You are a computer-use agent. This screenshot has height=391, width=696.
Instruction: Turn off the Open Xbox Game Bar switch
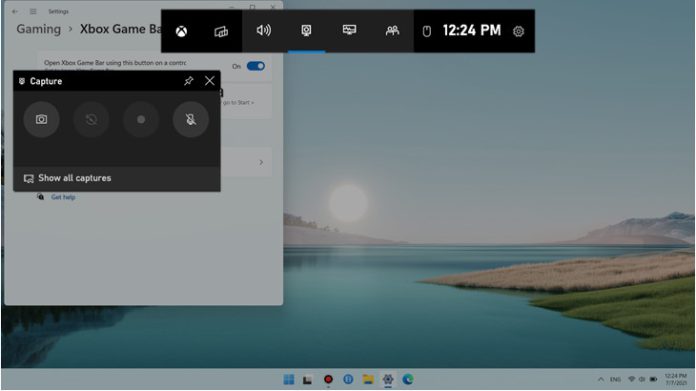(256, 66)
